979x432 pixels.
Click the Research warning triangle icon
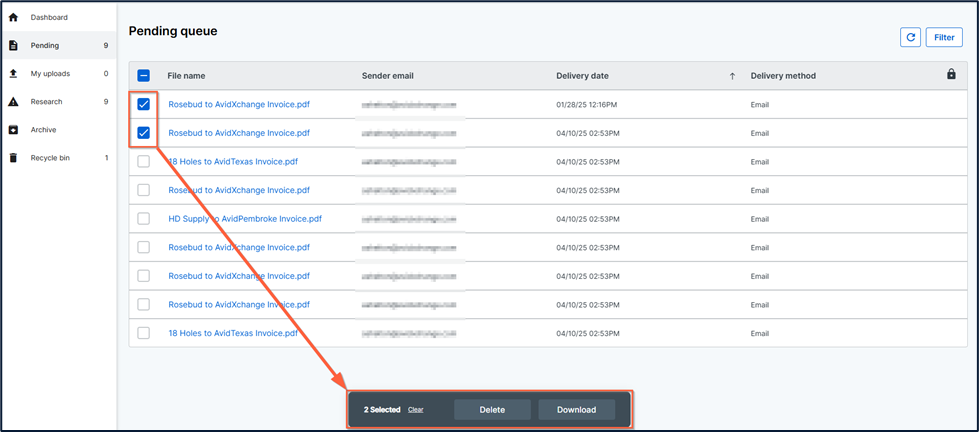pos(13,102)
